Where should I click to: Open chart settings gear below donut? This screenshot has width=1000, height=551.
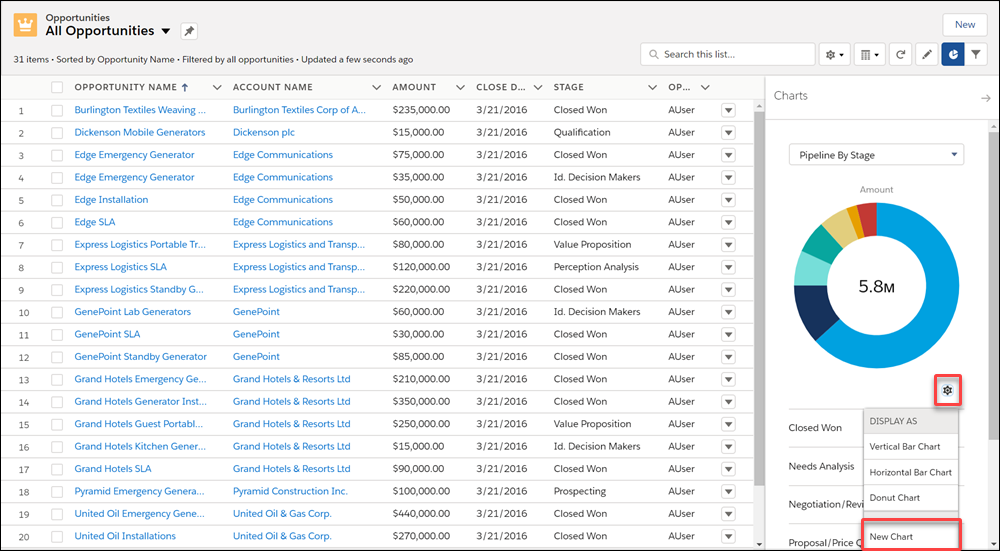[x=948, y=390]
